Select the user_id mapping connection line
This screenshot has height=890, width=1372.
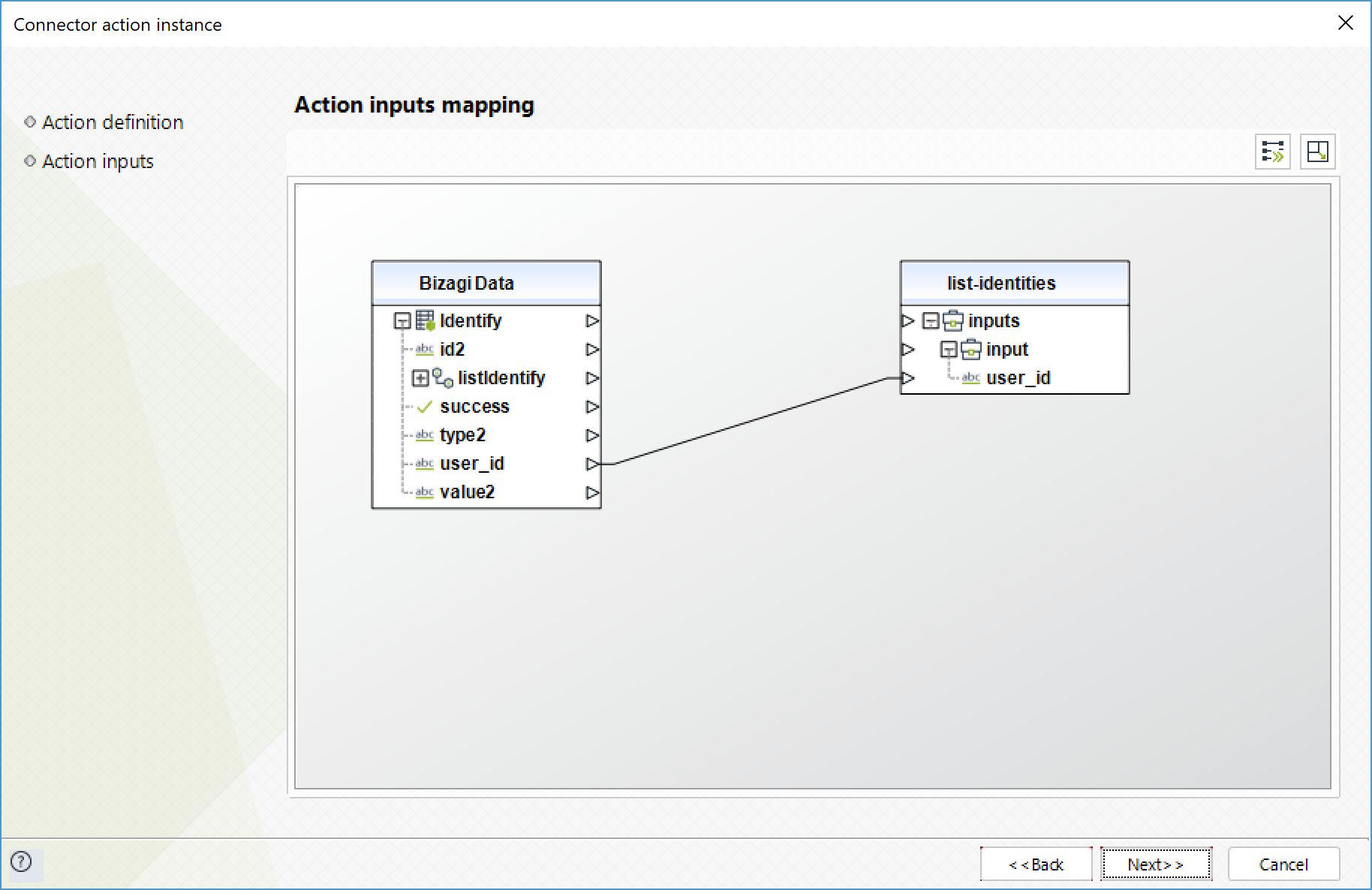751,421
